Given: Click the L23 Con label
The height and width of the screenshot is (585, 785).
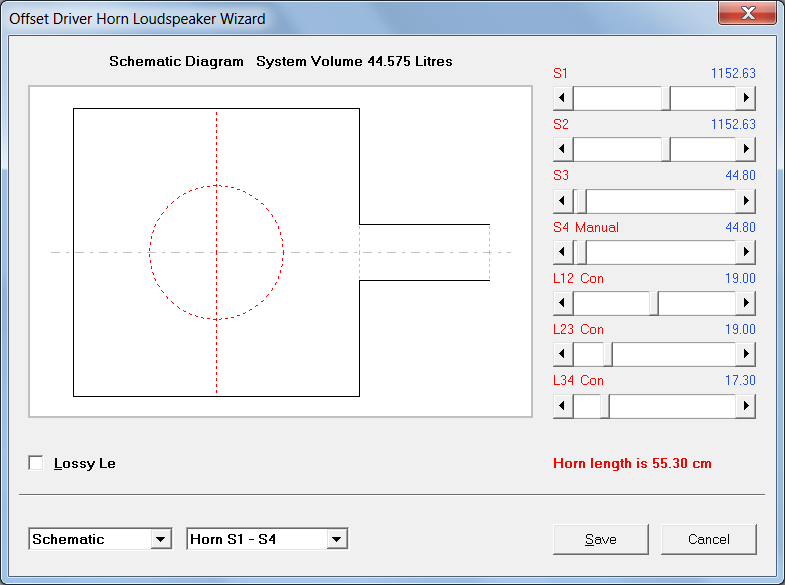Looking at the screenshot, I should pos(578,330).
